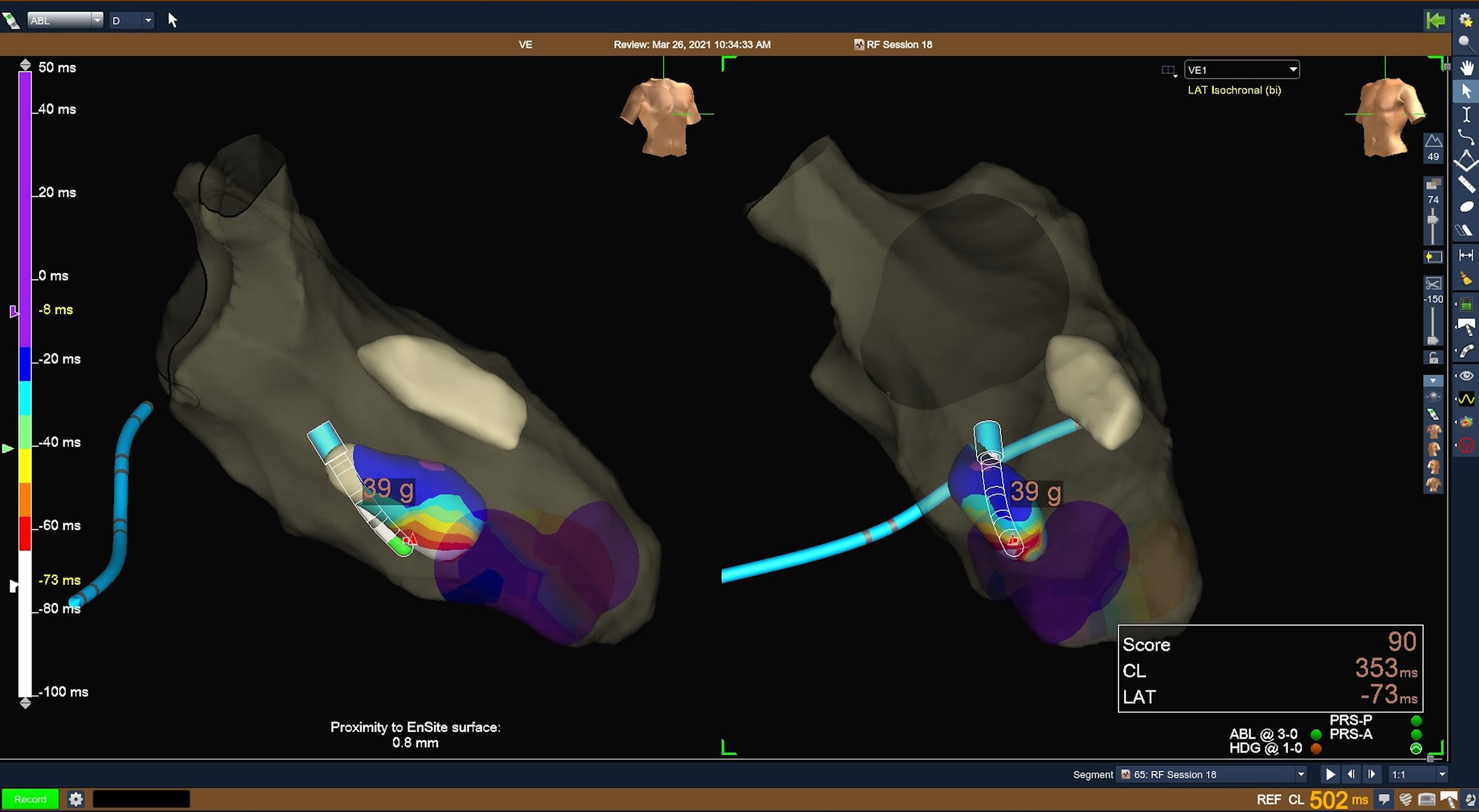This screenshot has width=1479, height=812.
Task: Click the arrow pointer tool in top bar
Action: [x=173, y=20]
